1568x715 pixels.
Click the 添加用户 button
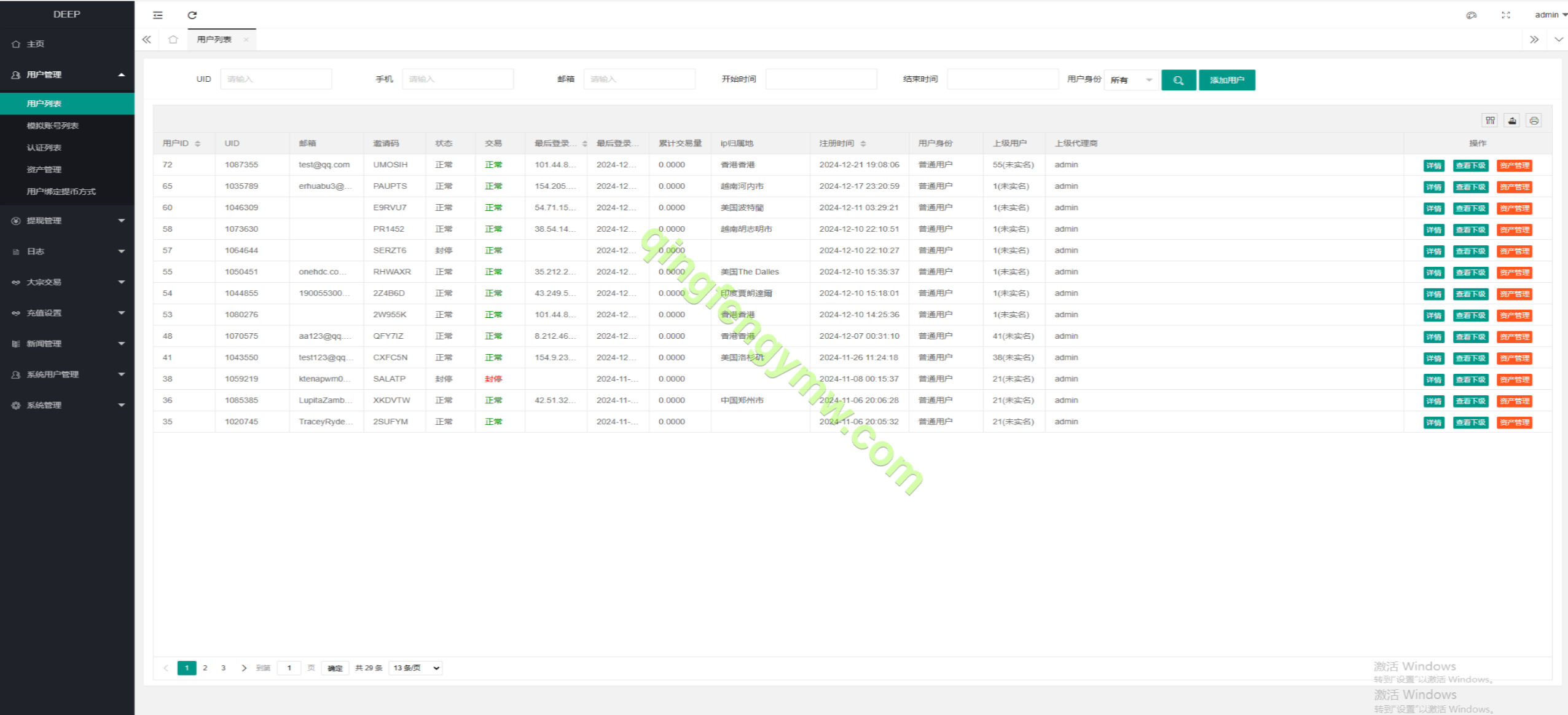click(x=1226, y=80)
